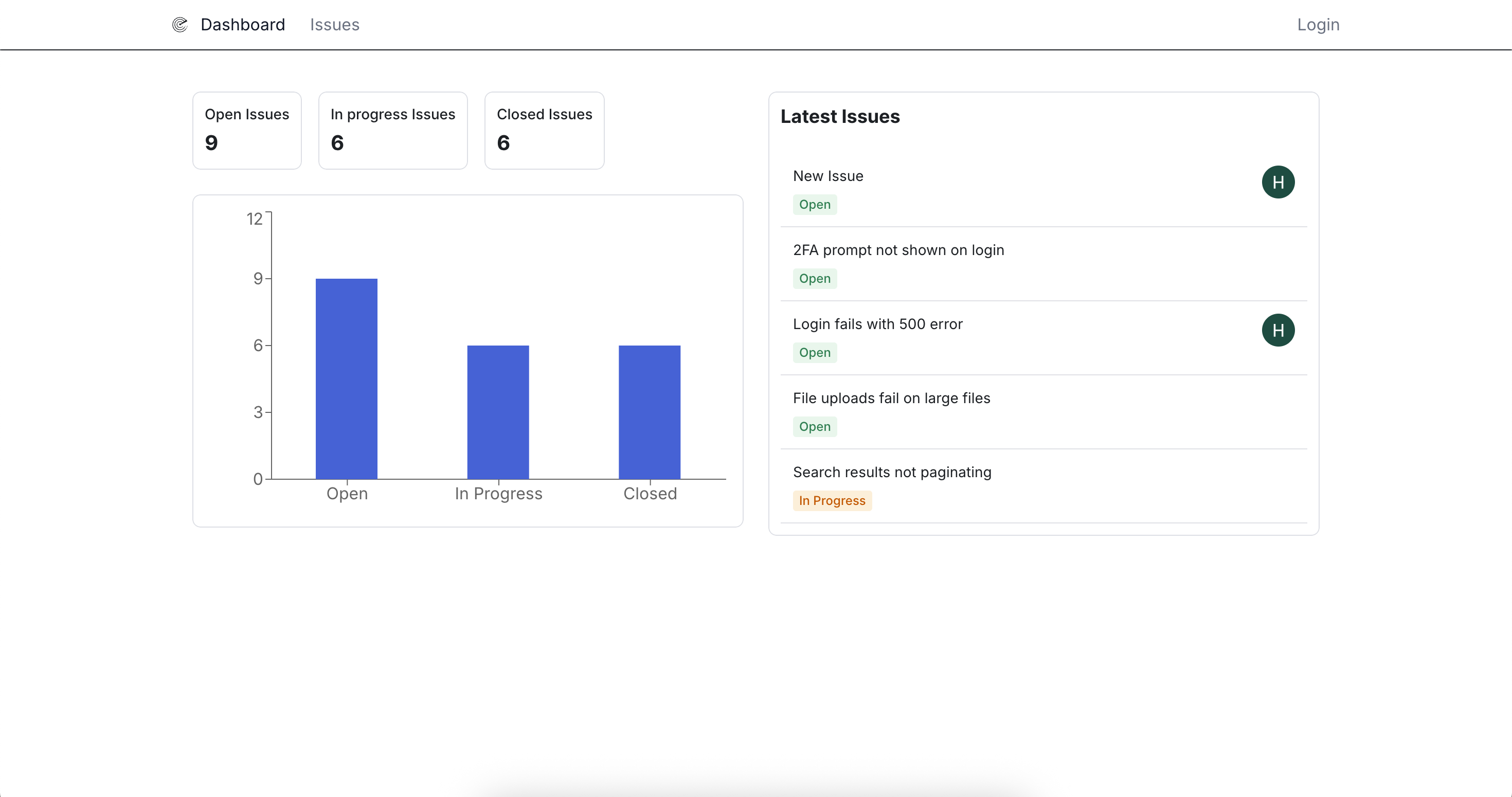
Task: Open 'File uploads fail on large files'
Action: coord(891,398)
